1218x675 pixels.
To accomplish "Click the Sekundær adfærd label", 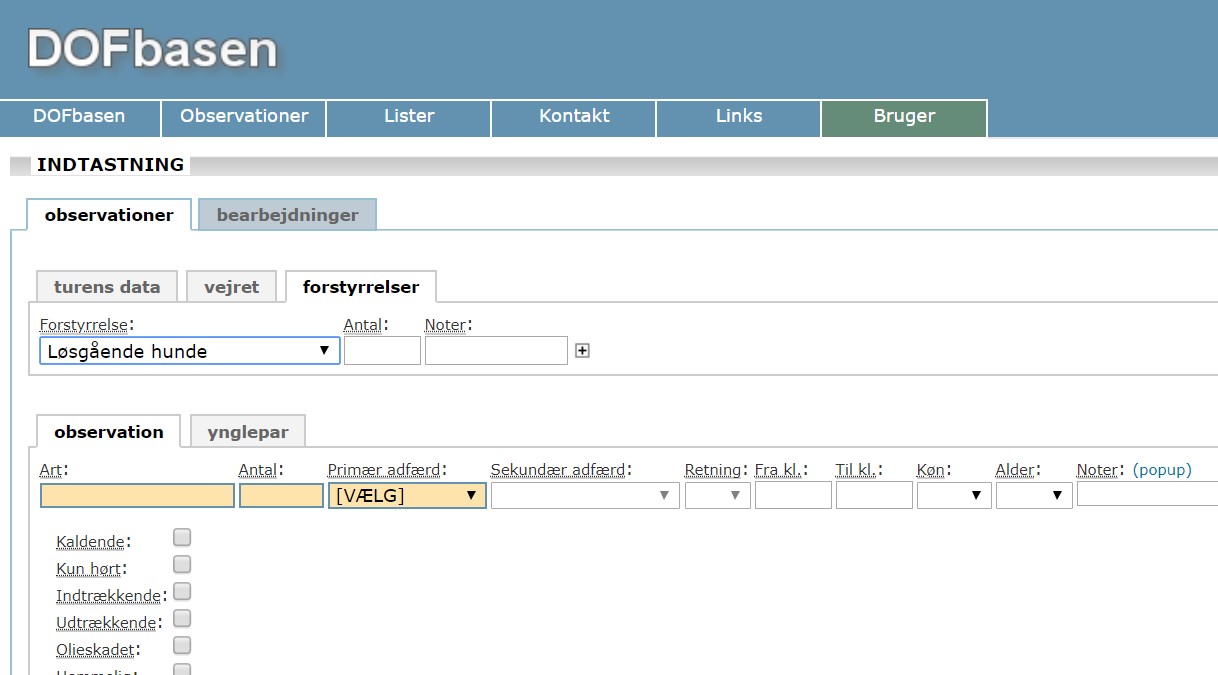I will (x=559, y=470).
